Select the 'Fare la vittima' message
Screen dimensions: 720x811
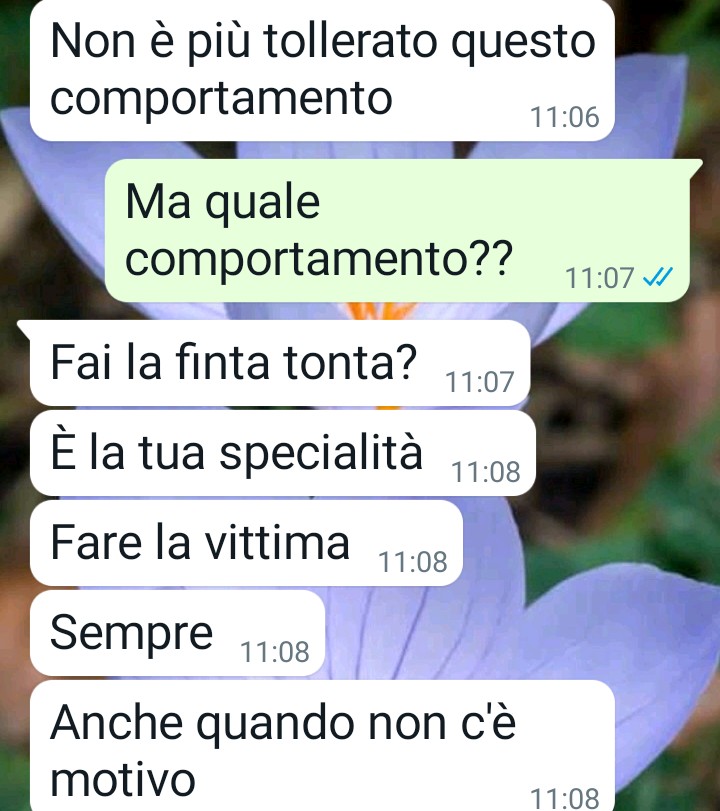pyautogui.click(x=246, y=543)
